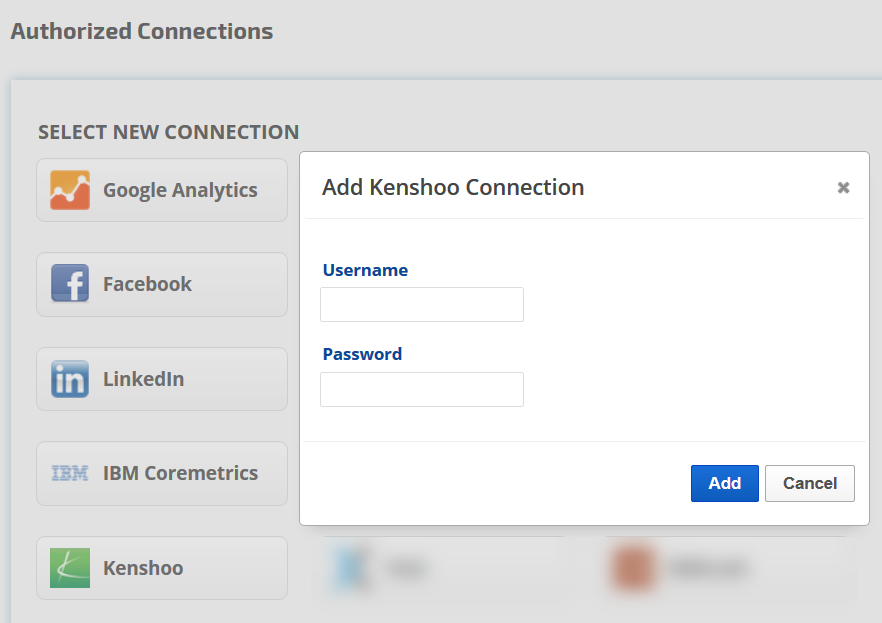Select the Google Analytics text label
Viewport: 882px width, 623px height.
[x=180, y=190]
